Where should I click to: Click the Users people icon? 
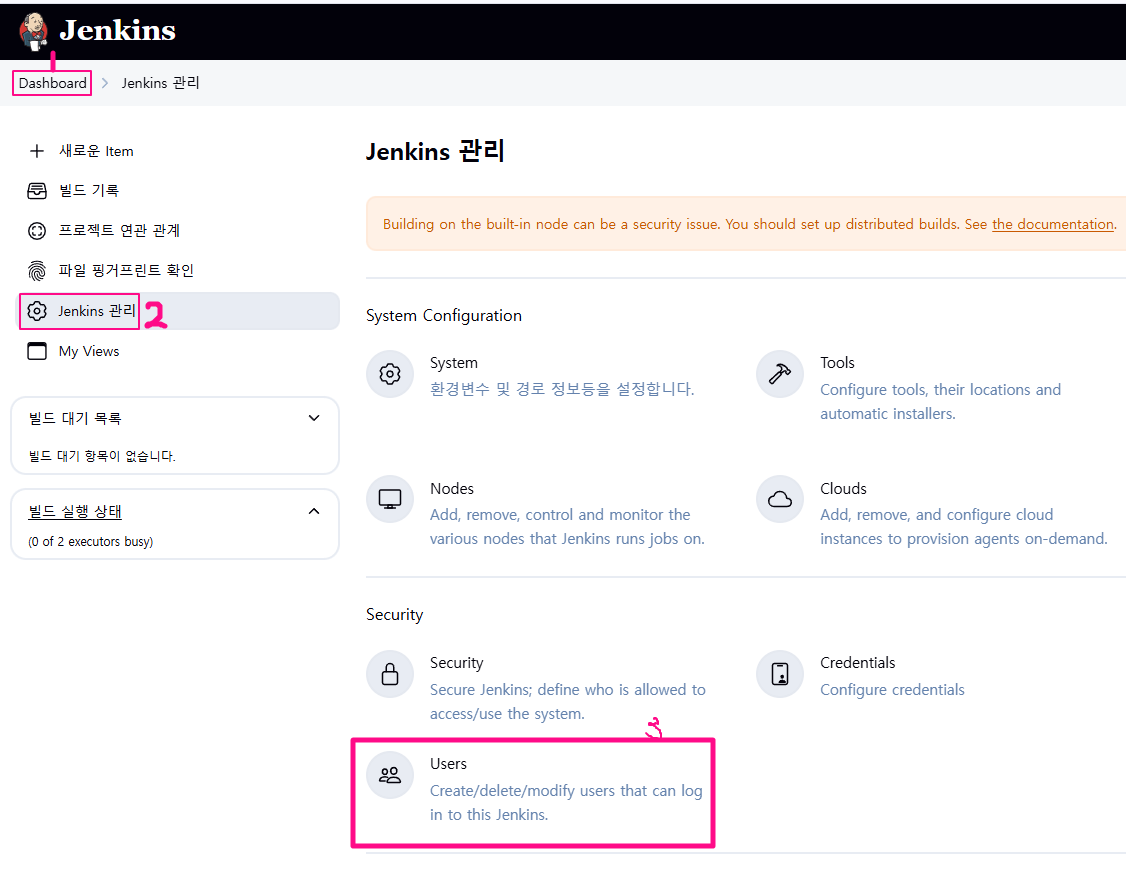pos(390,776)
